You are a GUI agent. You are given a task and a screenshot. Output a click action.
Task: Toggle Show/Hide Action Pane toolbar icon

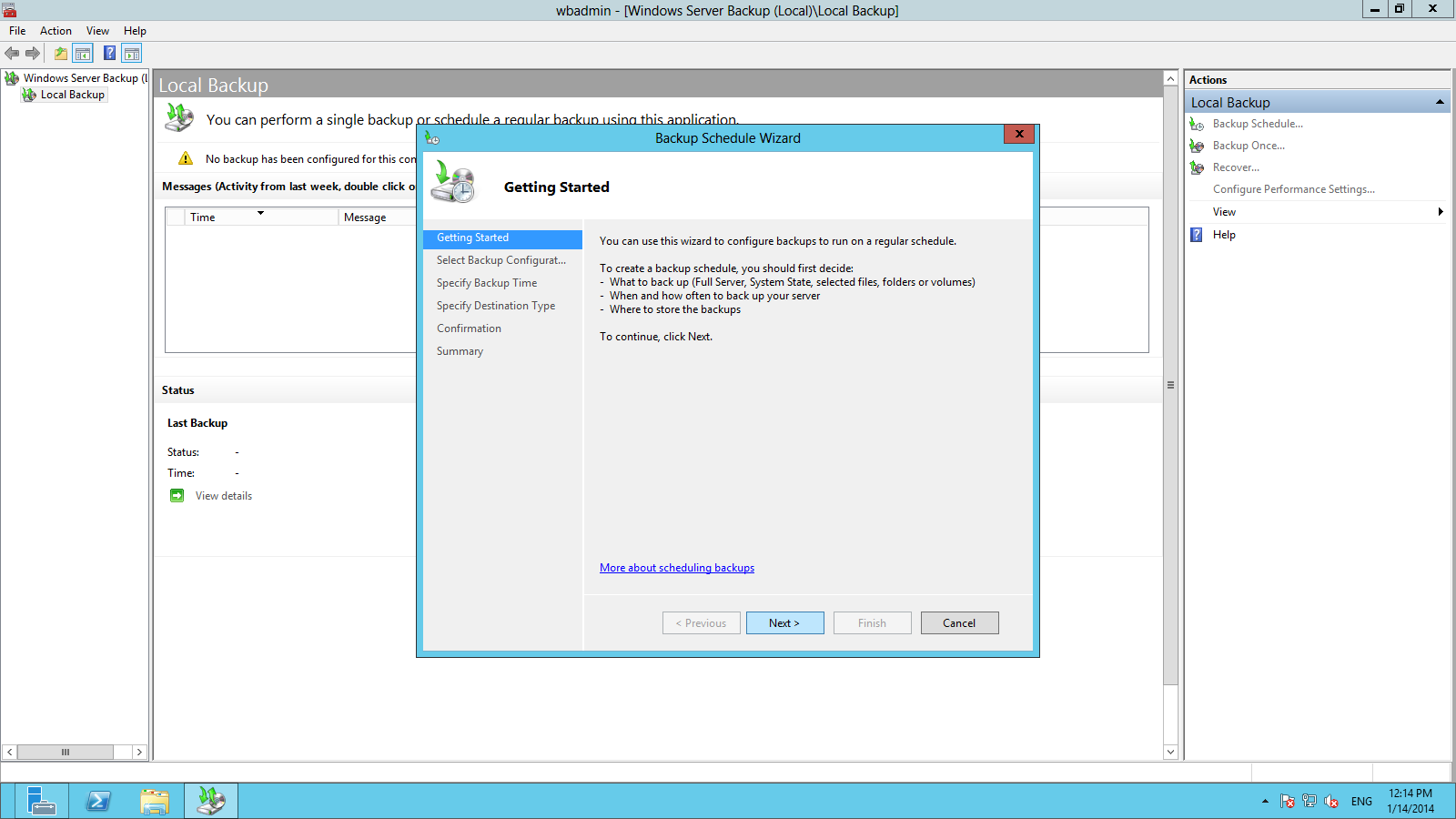(x=132, y=54)
